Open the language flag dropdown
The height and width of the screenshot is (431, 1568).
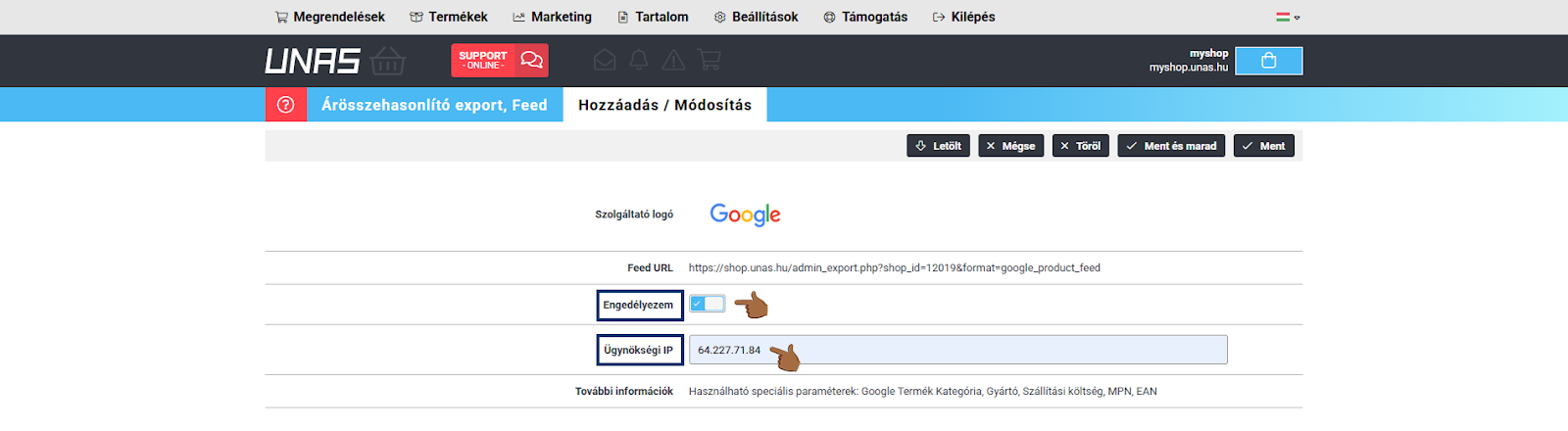point(1288,17)
